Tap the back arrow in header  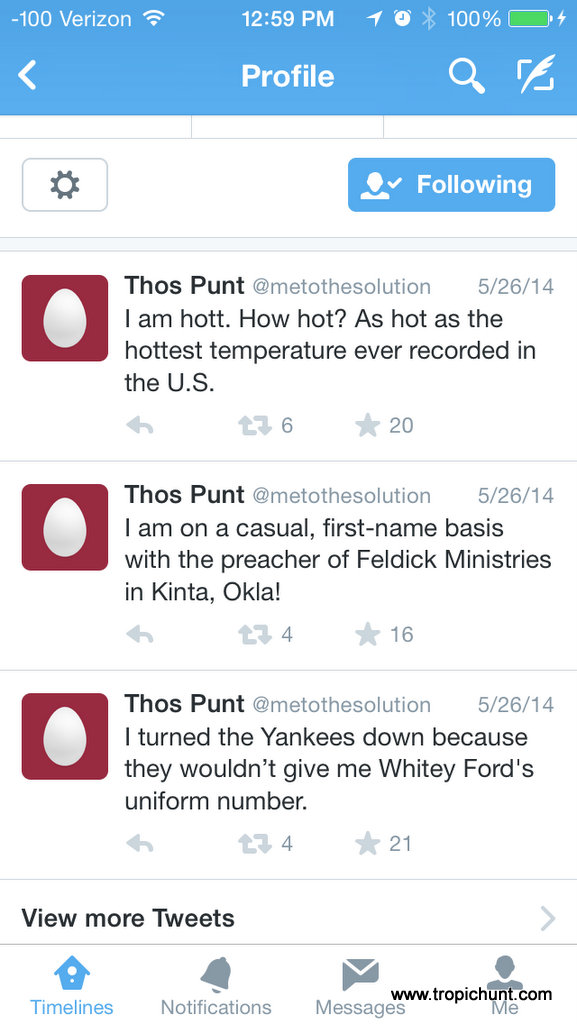click(27, 75)
